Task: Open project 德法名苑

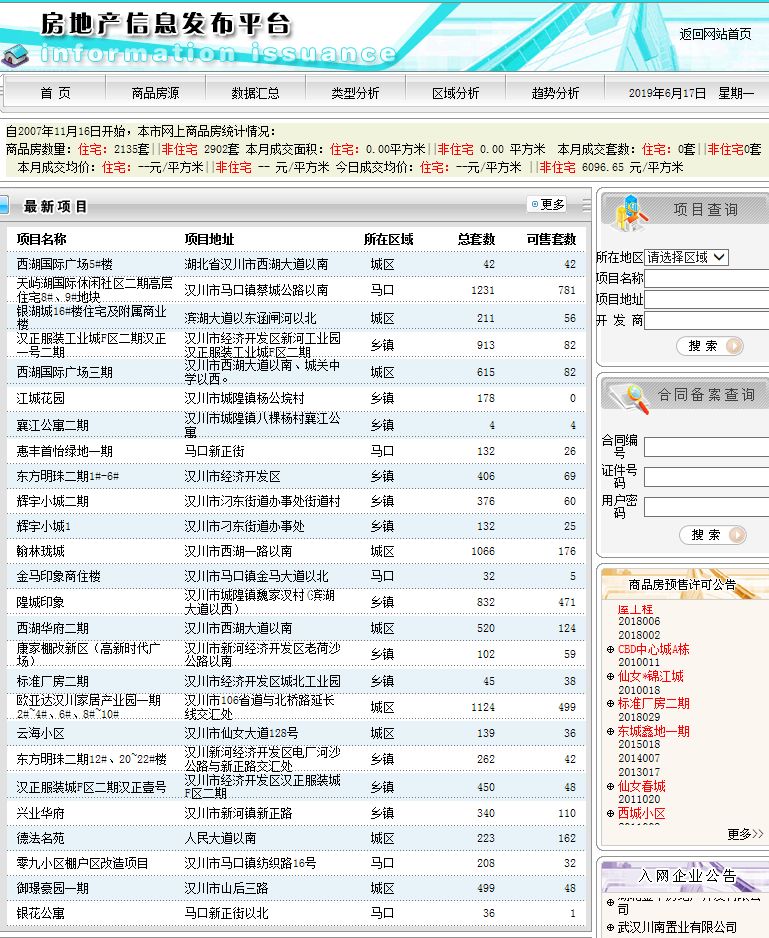Action: (41, 838)
